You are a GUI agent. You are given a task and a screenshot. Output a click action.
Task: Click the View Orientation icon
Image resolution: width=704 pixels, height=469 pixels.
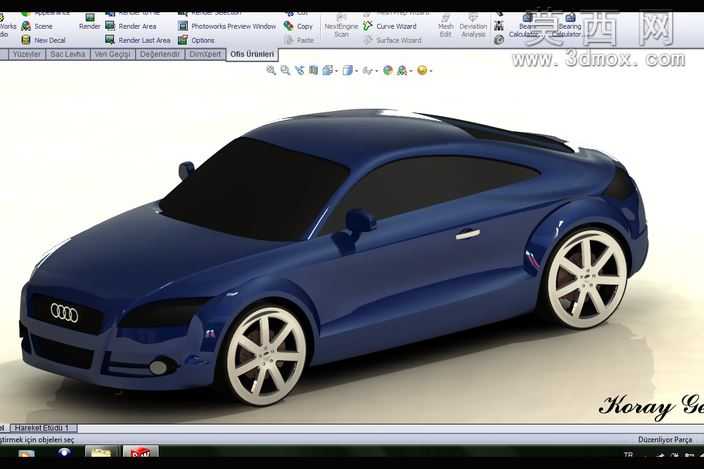point(327,70)
